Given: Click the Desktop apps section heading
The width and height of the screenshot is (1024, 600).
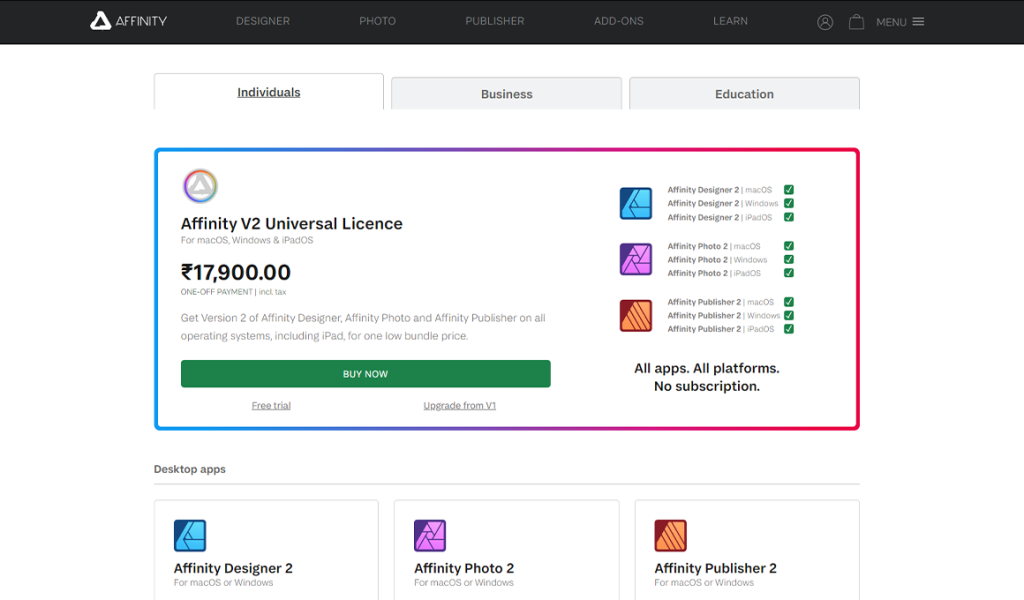Looking at the screenshot, I should coord(189,469).
